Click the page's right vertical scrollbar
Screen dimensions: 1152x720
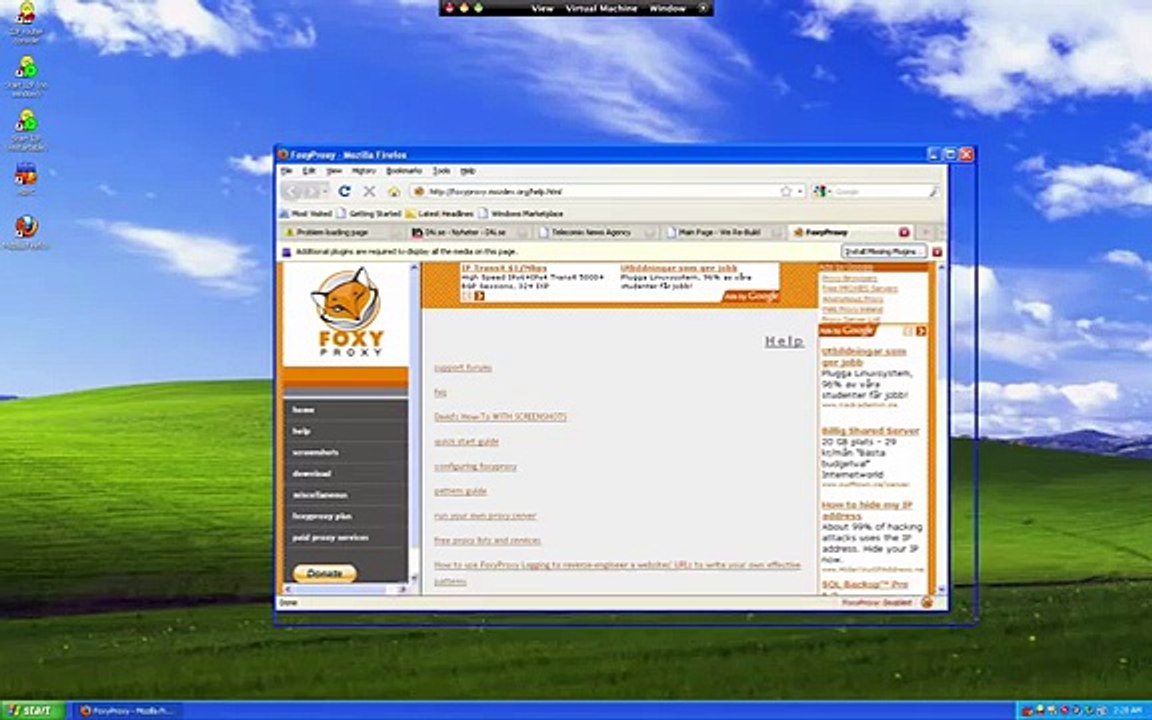[x=942, y=428]
